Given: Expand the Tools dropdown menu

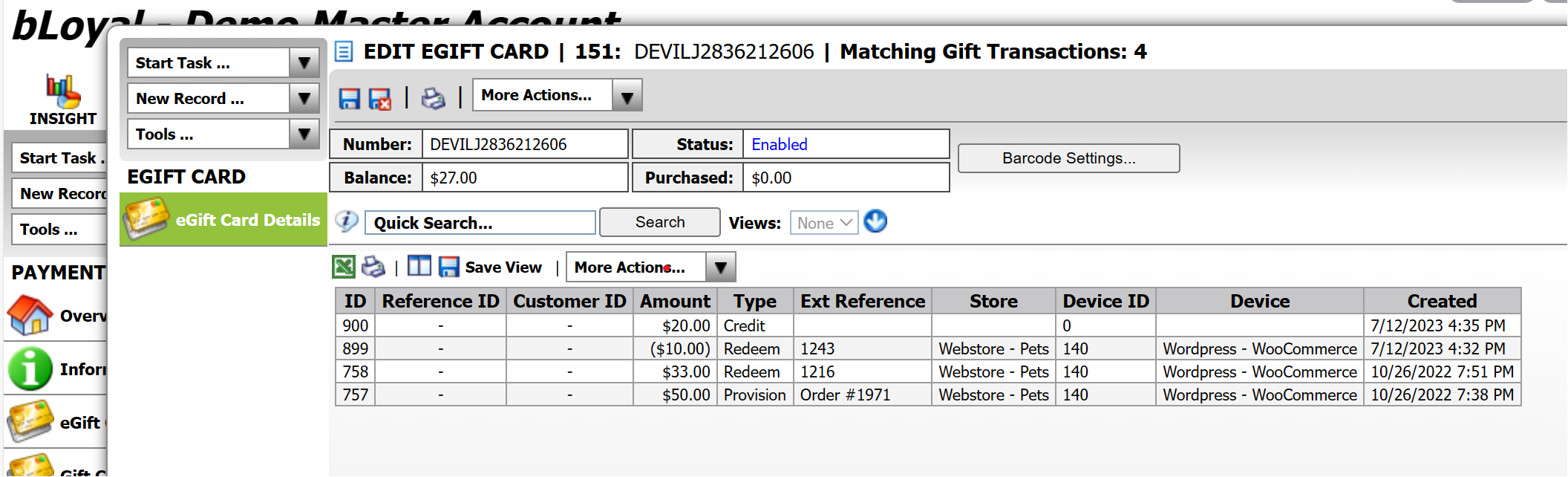Looking at the screenshot, I should tap(304, 134).
